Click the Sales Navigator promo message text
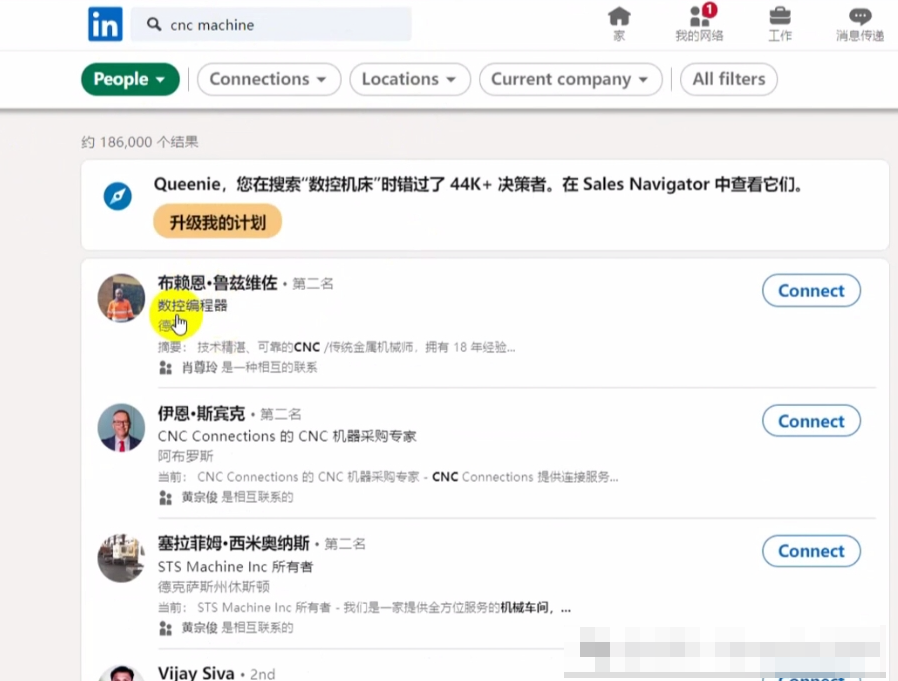Screen dimensions: 898x681 (x=478, y=184)
